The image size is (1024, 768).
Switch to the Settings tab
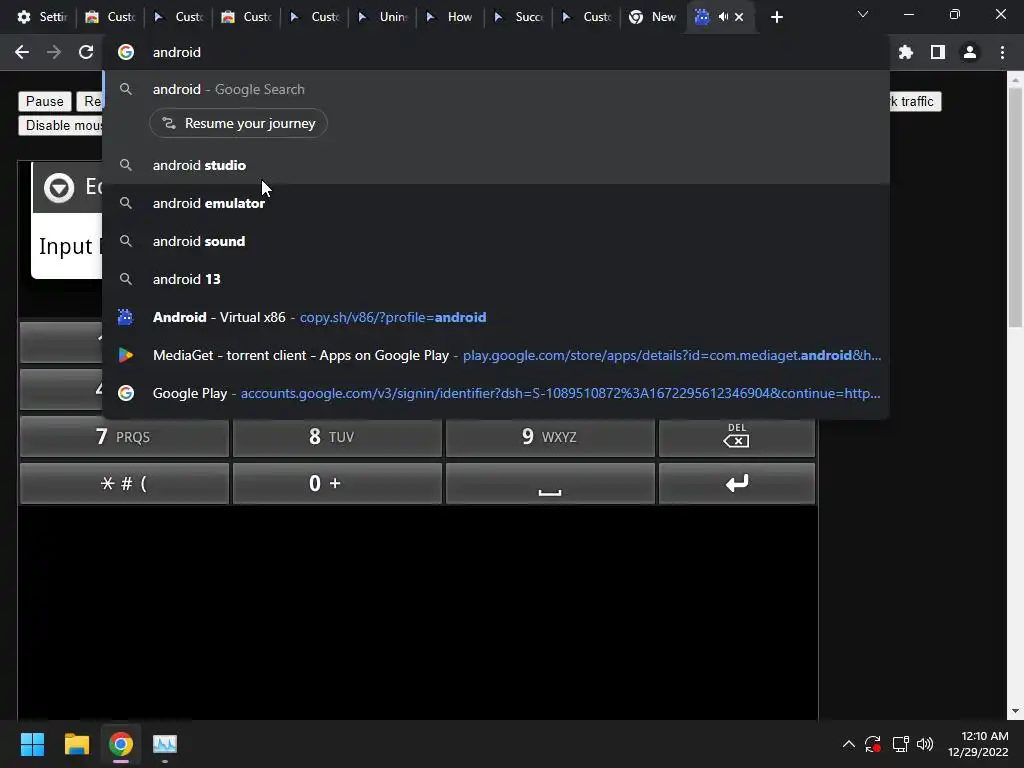pyautogui.click(x=41, y=17)
